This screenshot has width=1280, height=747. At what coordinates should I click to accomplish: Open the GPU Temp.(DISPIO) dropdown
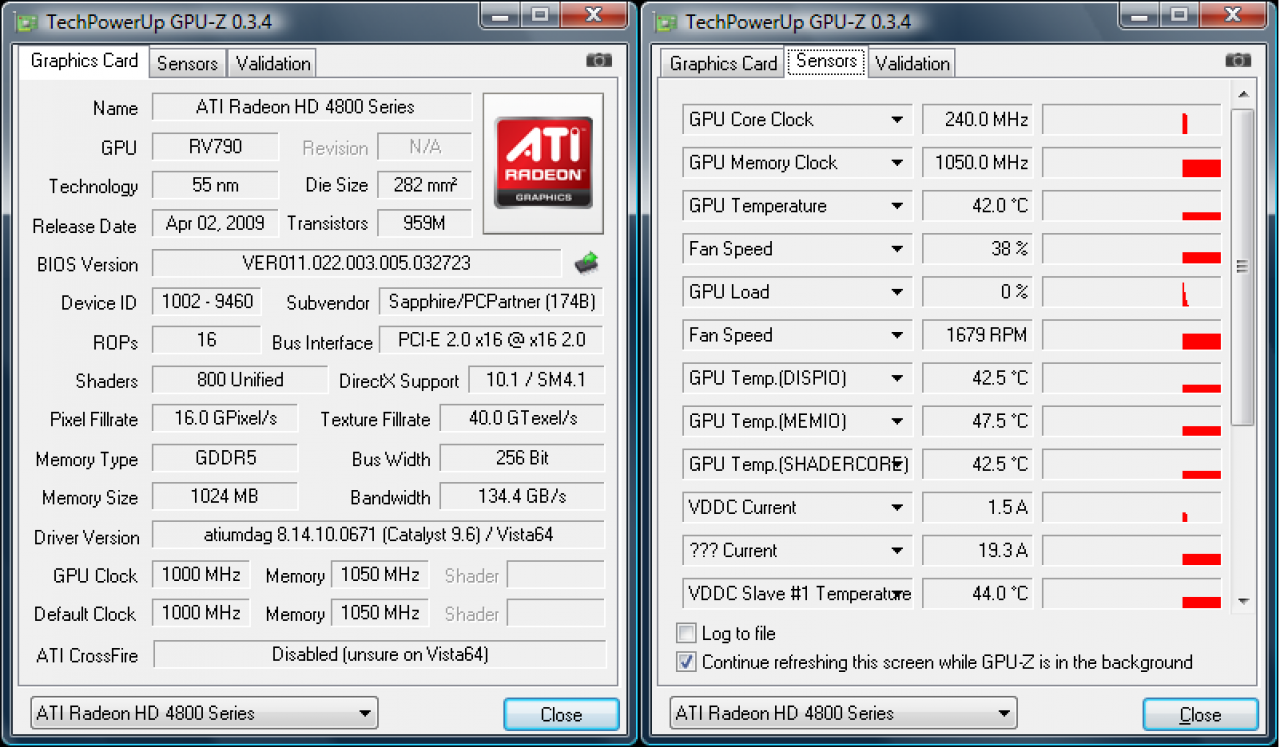897,378
